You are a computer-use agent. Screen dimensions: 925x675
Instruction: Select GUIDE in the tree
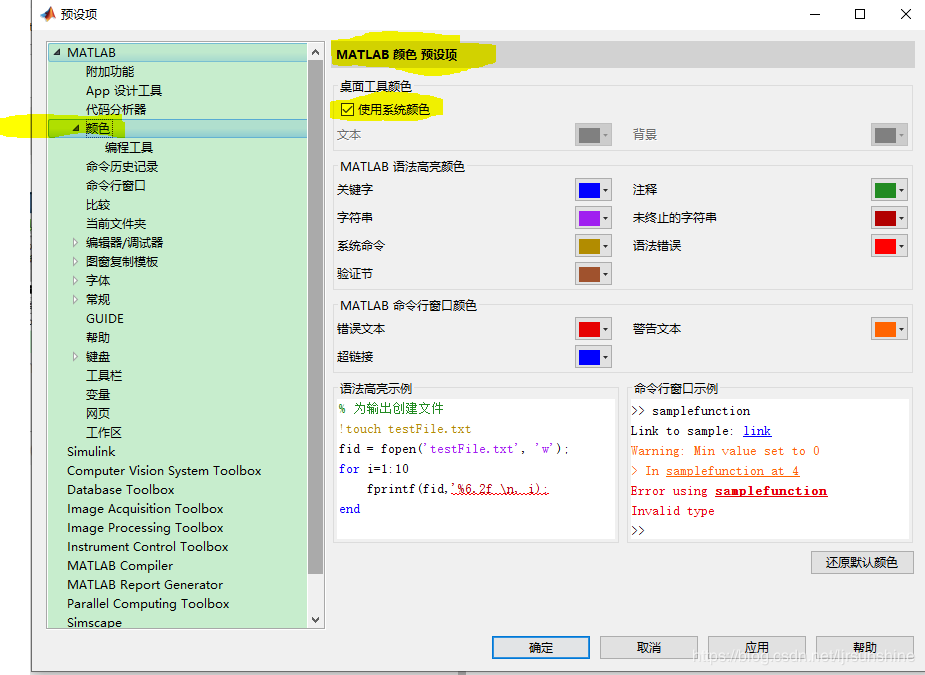(x=105, y=319)
